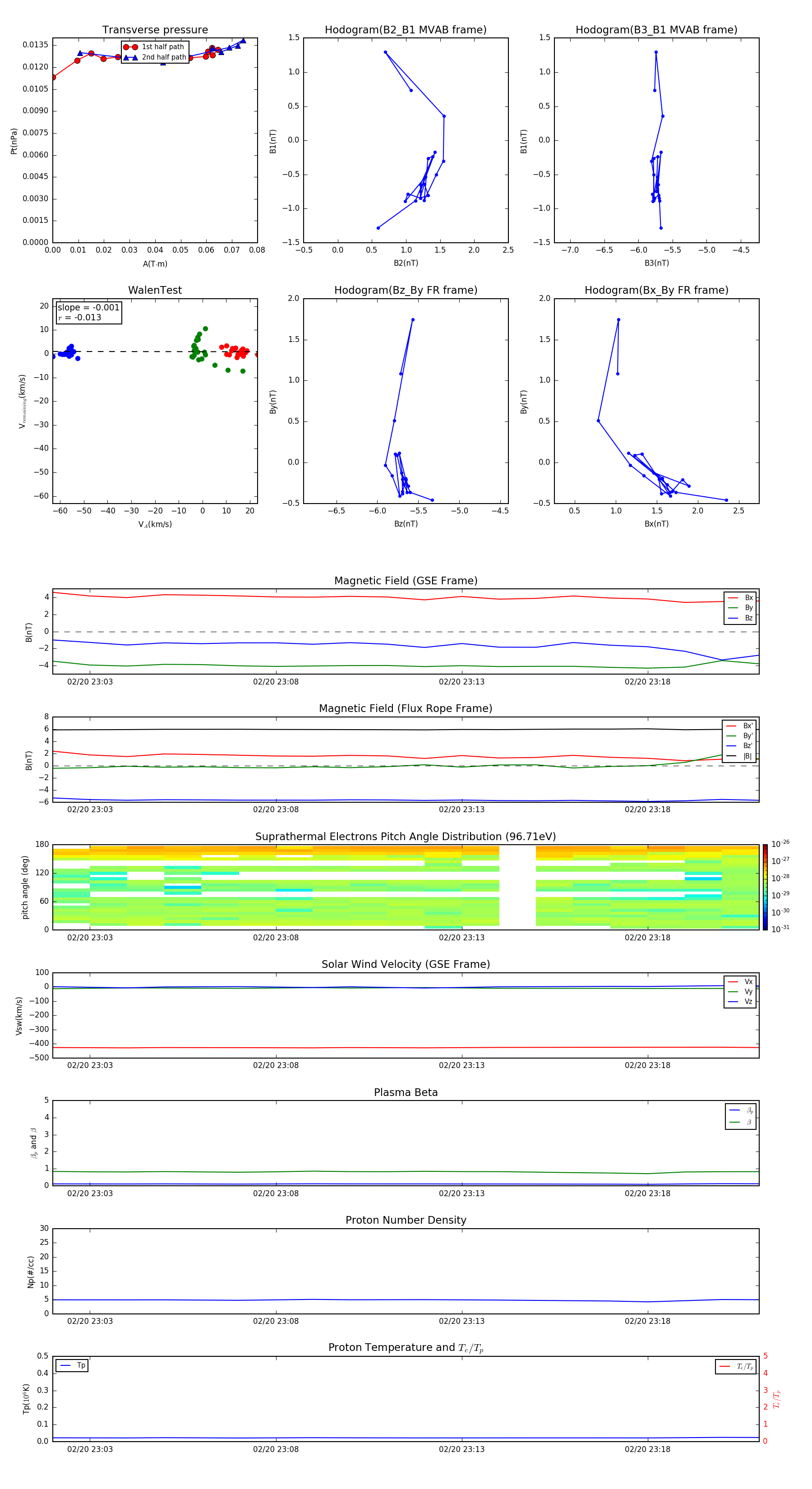Click the By' legend entry in Flux Rope panel
The height and width of the screenshot is (1489, 812).
pyautogui.click(x=740, y=736)
